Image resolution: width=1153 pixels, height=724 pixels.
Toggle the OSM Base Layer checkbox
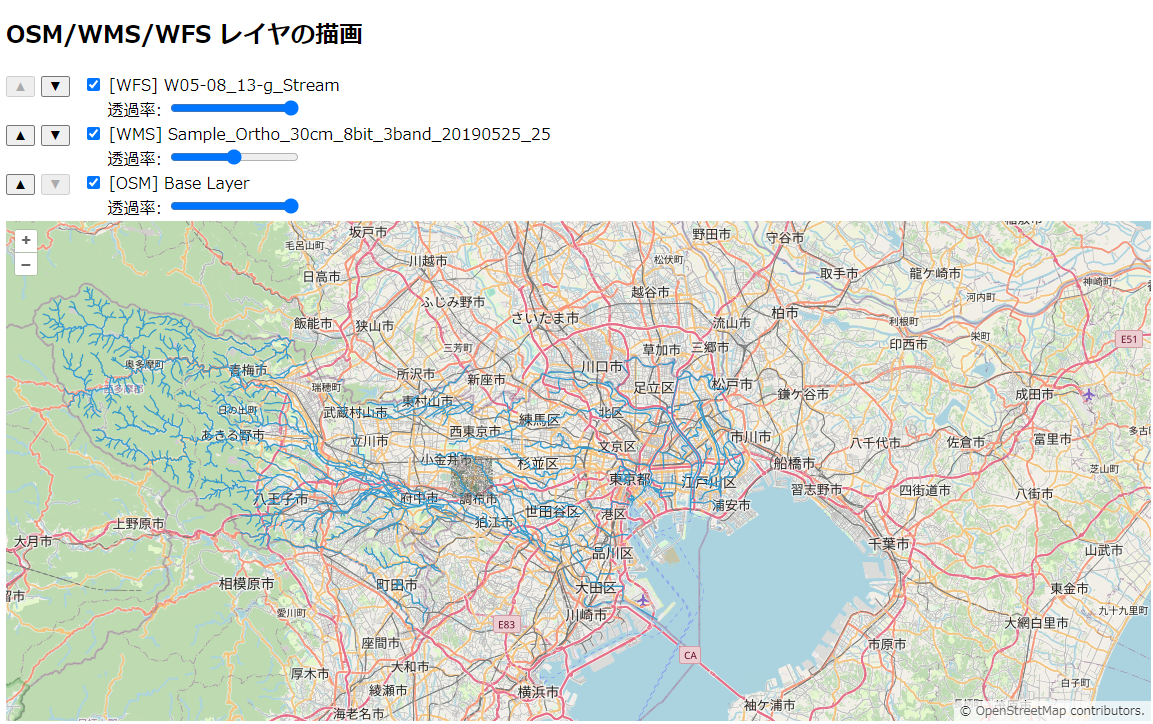[93, 182]
